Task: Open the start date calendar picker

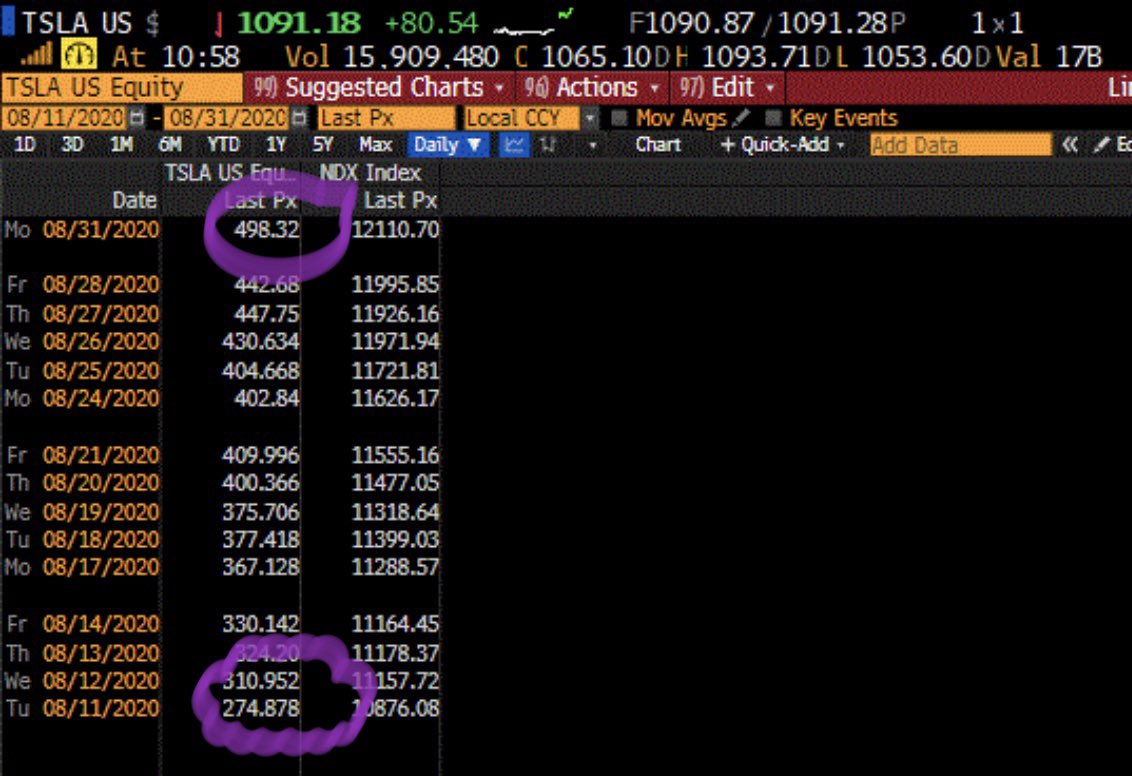Action: [x=136, y=118]
